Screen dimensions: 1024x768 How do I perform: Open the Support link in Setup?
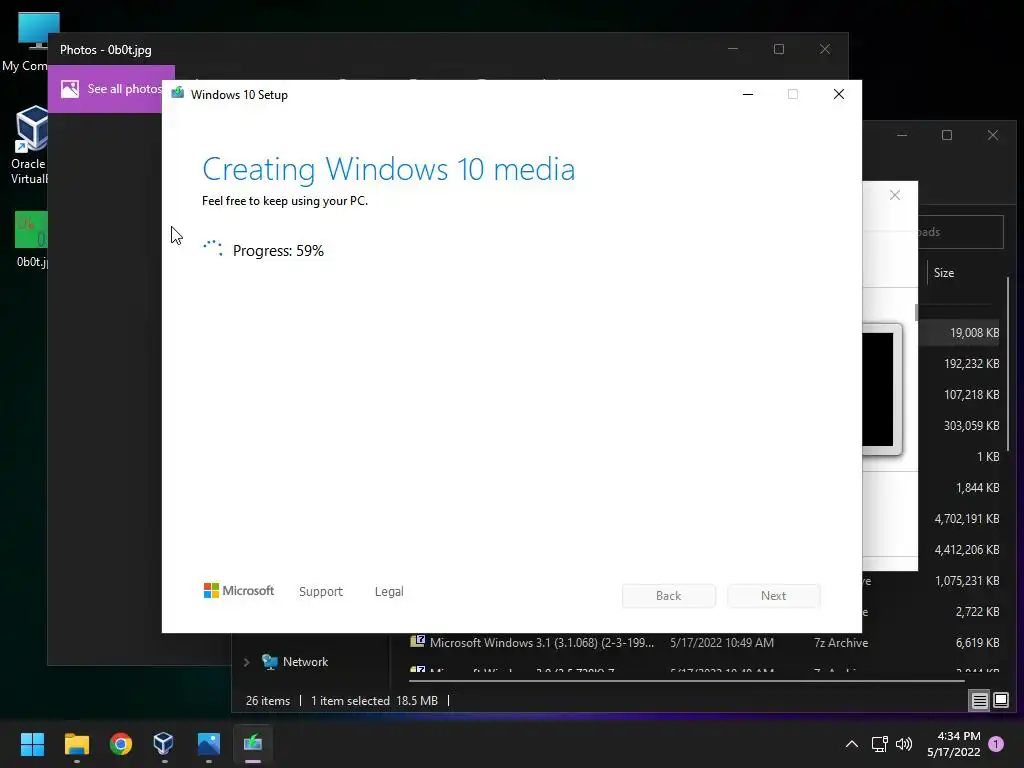(x=321, y=592)
